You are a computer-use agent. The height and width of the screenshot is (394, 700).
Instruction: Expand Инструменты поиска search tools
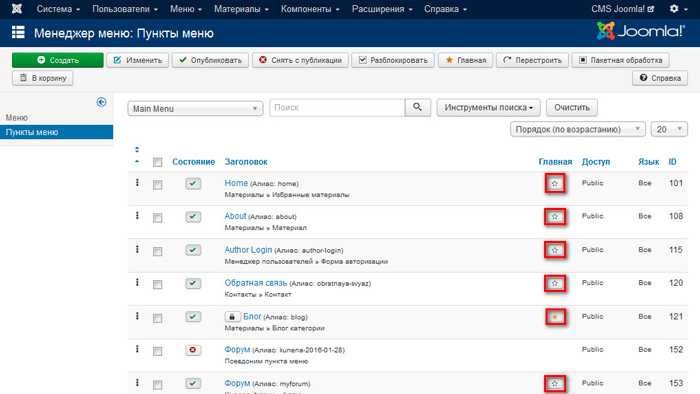(488, 108)
